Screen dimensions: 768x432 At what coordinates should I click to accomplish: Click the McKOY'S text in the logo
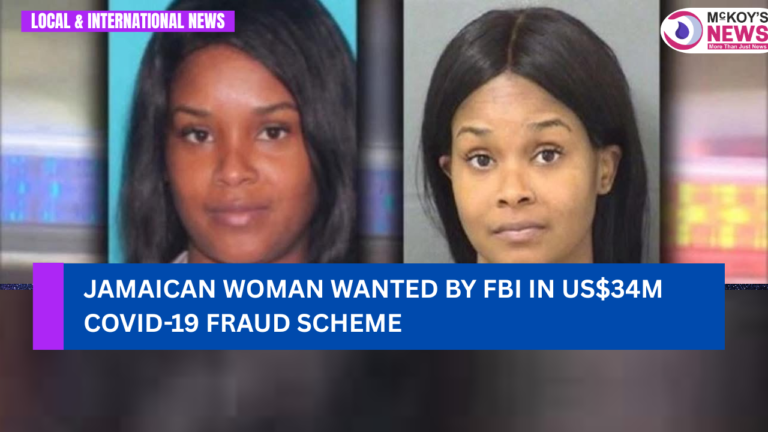tap(737, 18)
